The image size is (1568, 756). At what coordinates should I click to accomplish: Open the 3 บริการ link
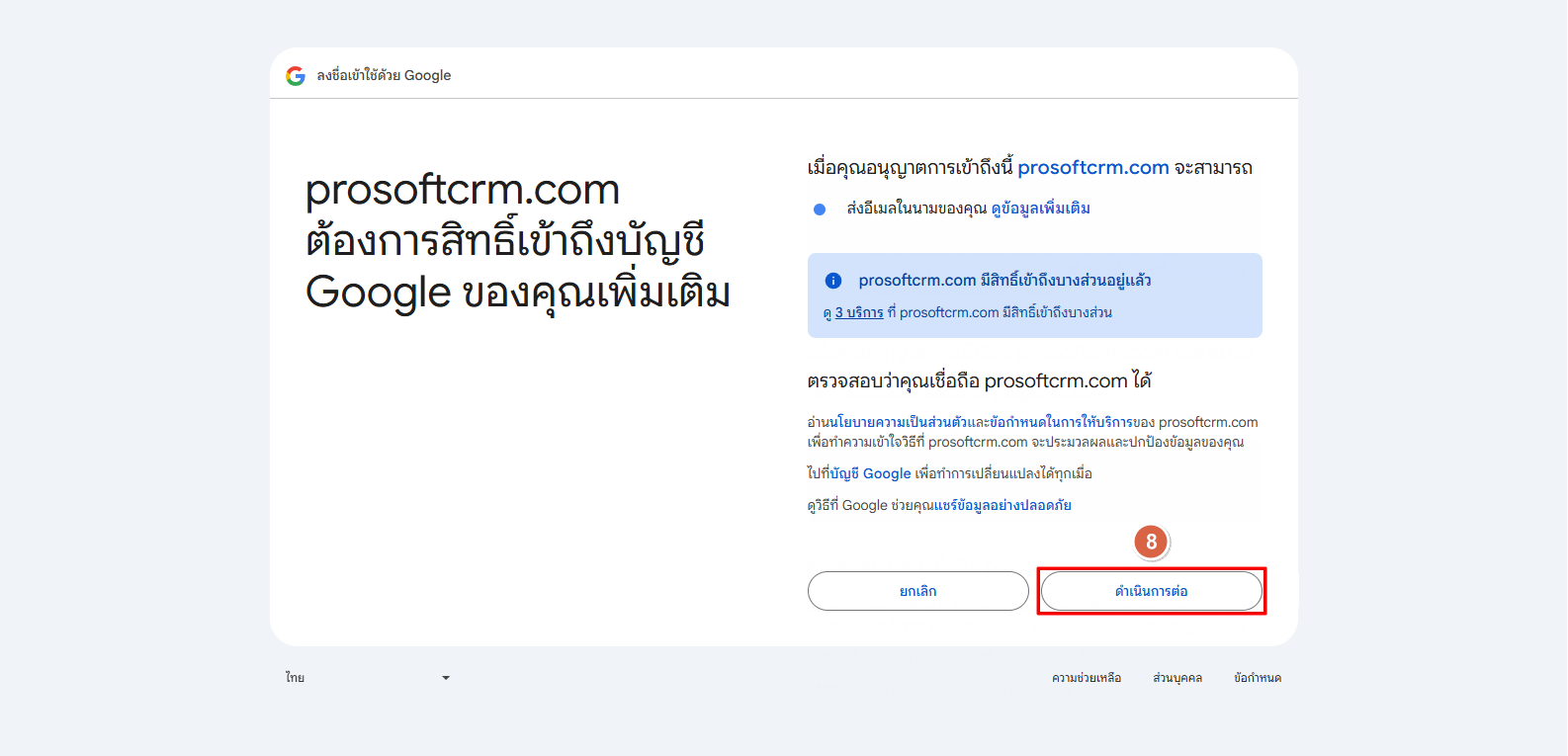tap(859, 313)
